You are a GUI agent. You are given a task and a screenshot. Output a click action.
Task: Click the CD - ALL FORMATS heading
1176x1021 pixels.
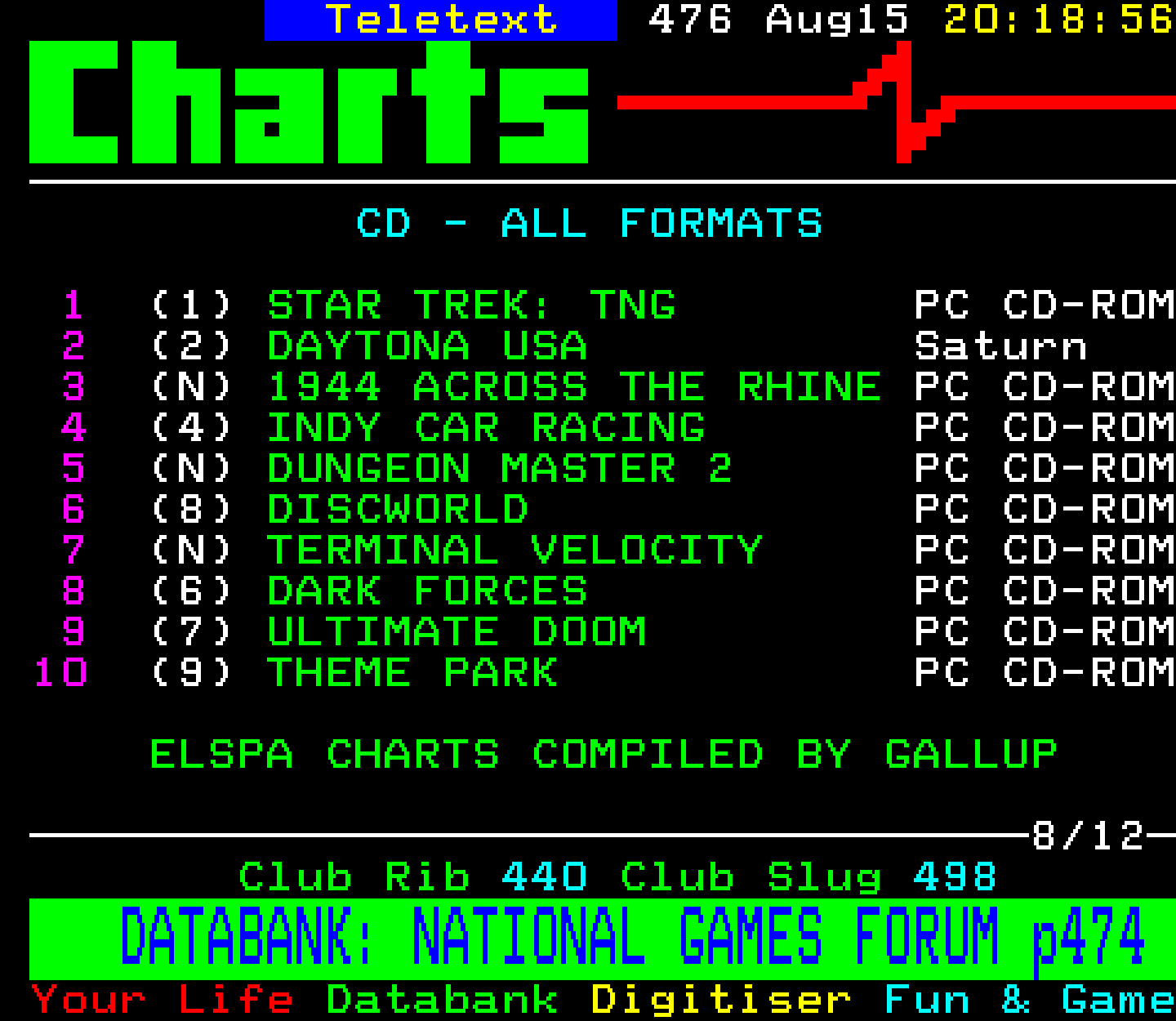pos(589,224)
